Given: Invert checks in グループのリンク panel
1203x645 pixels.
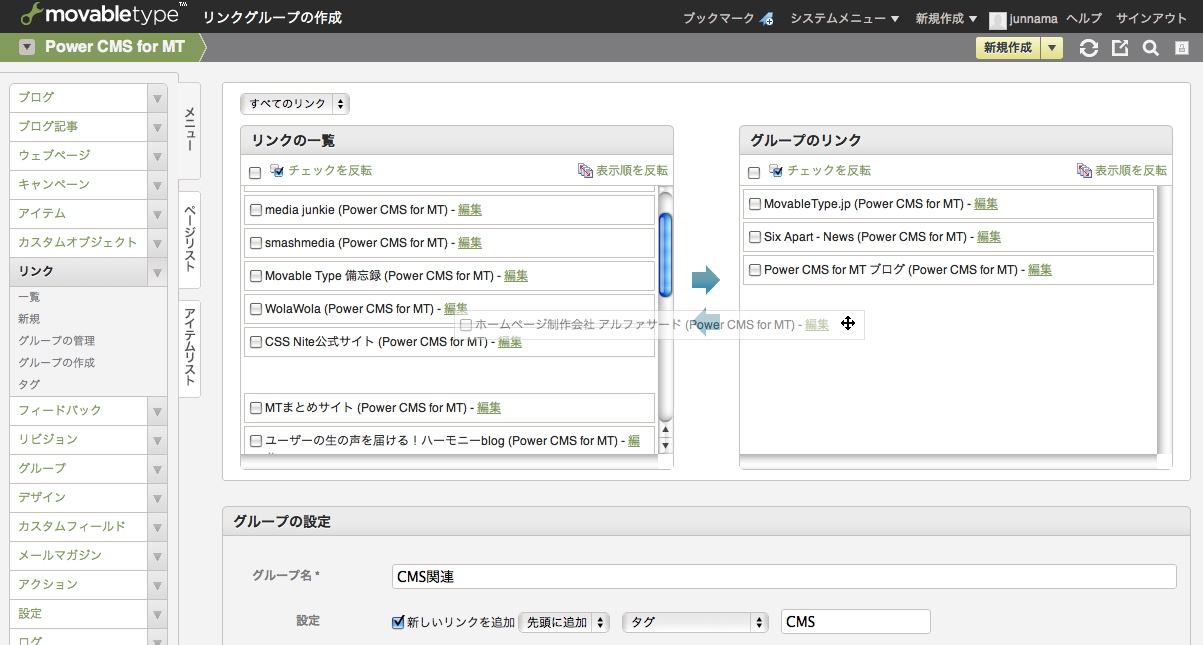Looking at the screenshot, I should point(819,171).
